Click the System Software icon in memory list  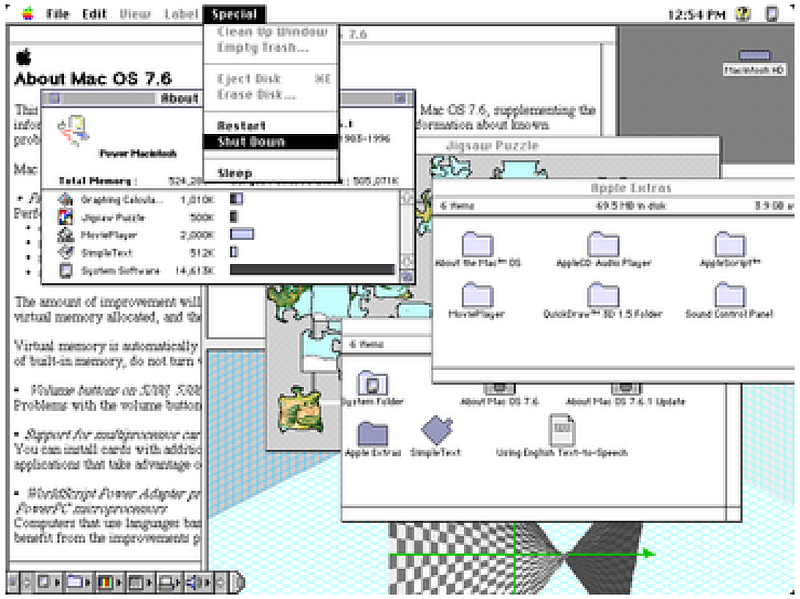(x=65, y=270)
